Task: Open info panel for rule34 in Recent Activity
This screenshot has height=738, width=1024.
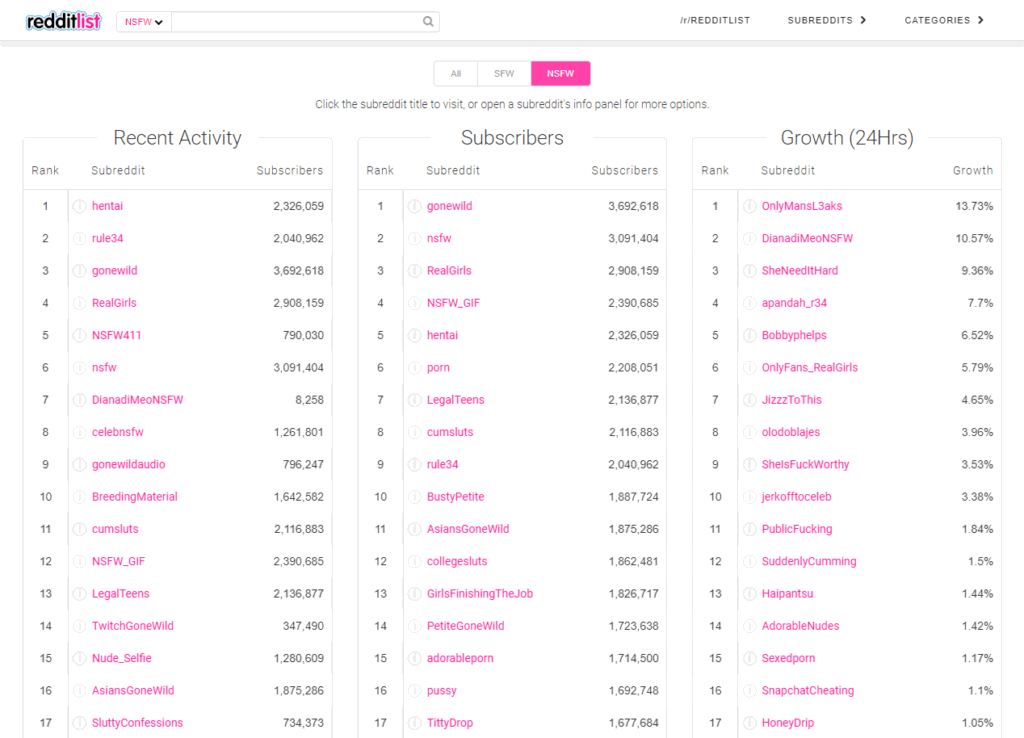Action: point(80,238)
